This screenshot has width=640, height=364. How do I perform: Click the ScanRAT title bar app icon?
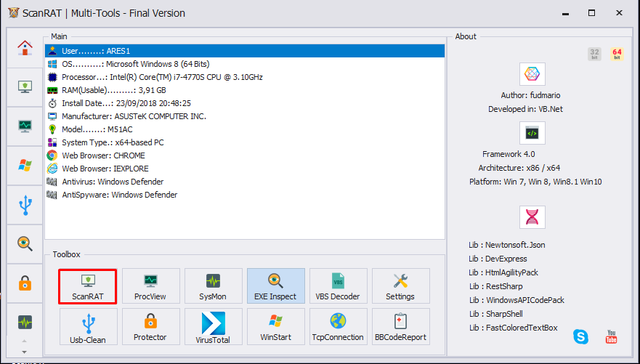pyautogui.click(x=13, y=13)
